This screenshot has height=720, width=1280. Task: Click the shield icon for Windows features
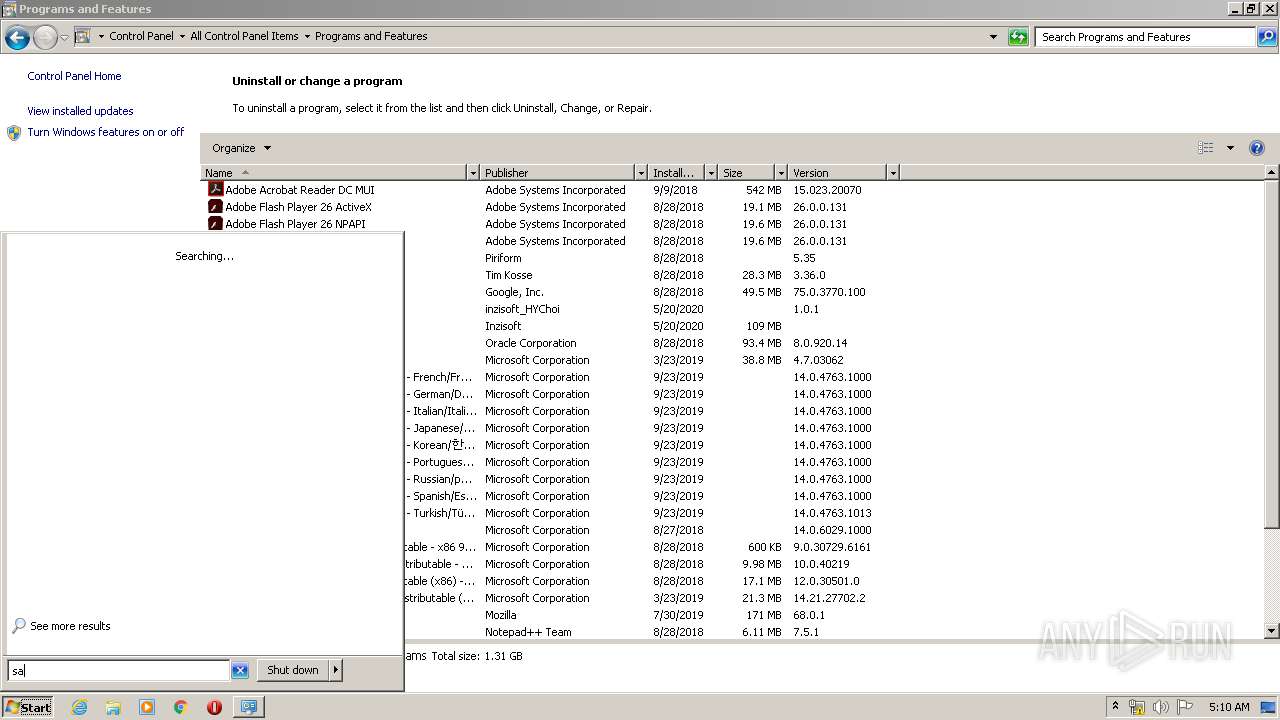(x=14, y=132)
